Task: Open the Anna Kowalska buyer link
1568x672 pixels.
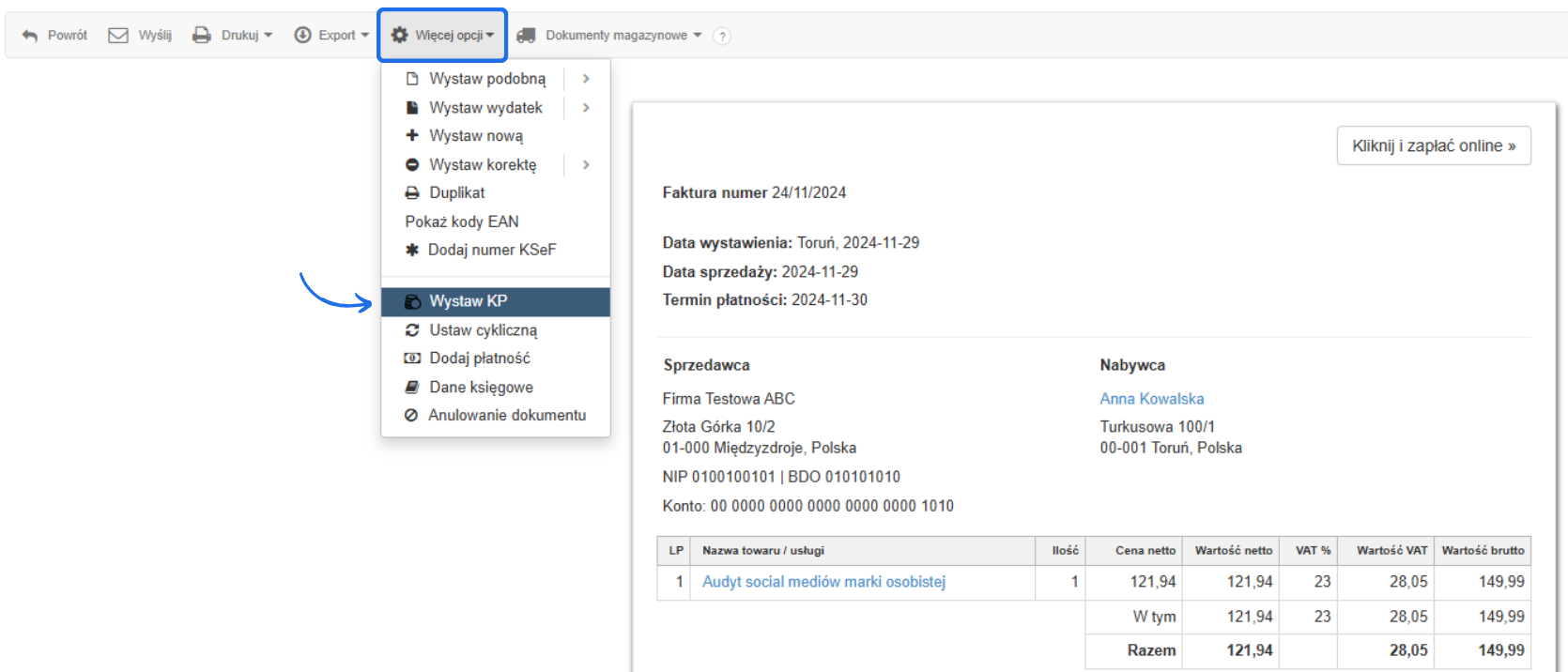Action: (1151, 399)
